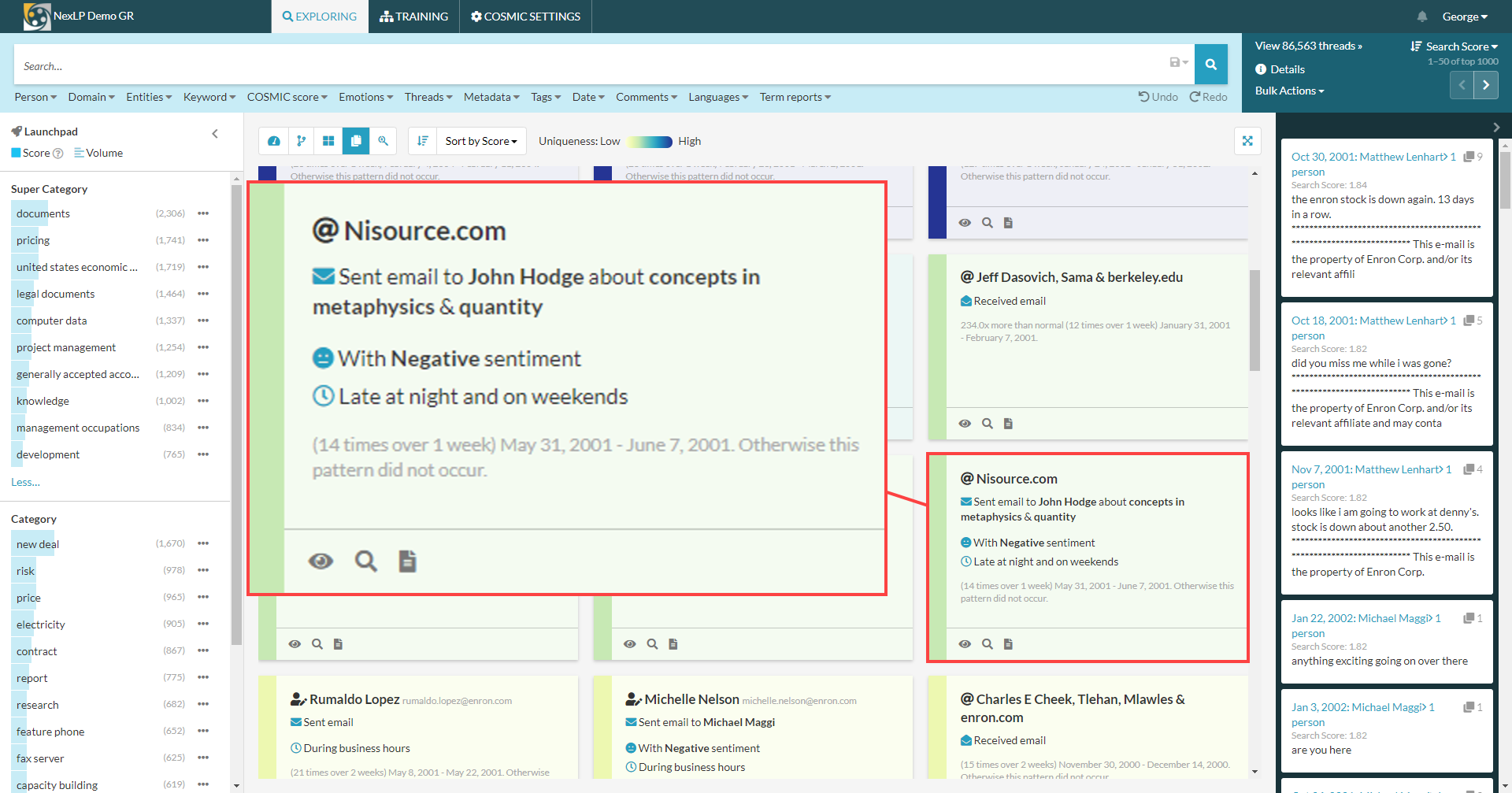Switch to the TRAINING tab
This screenshot has height=793, width=1512.
414,17
